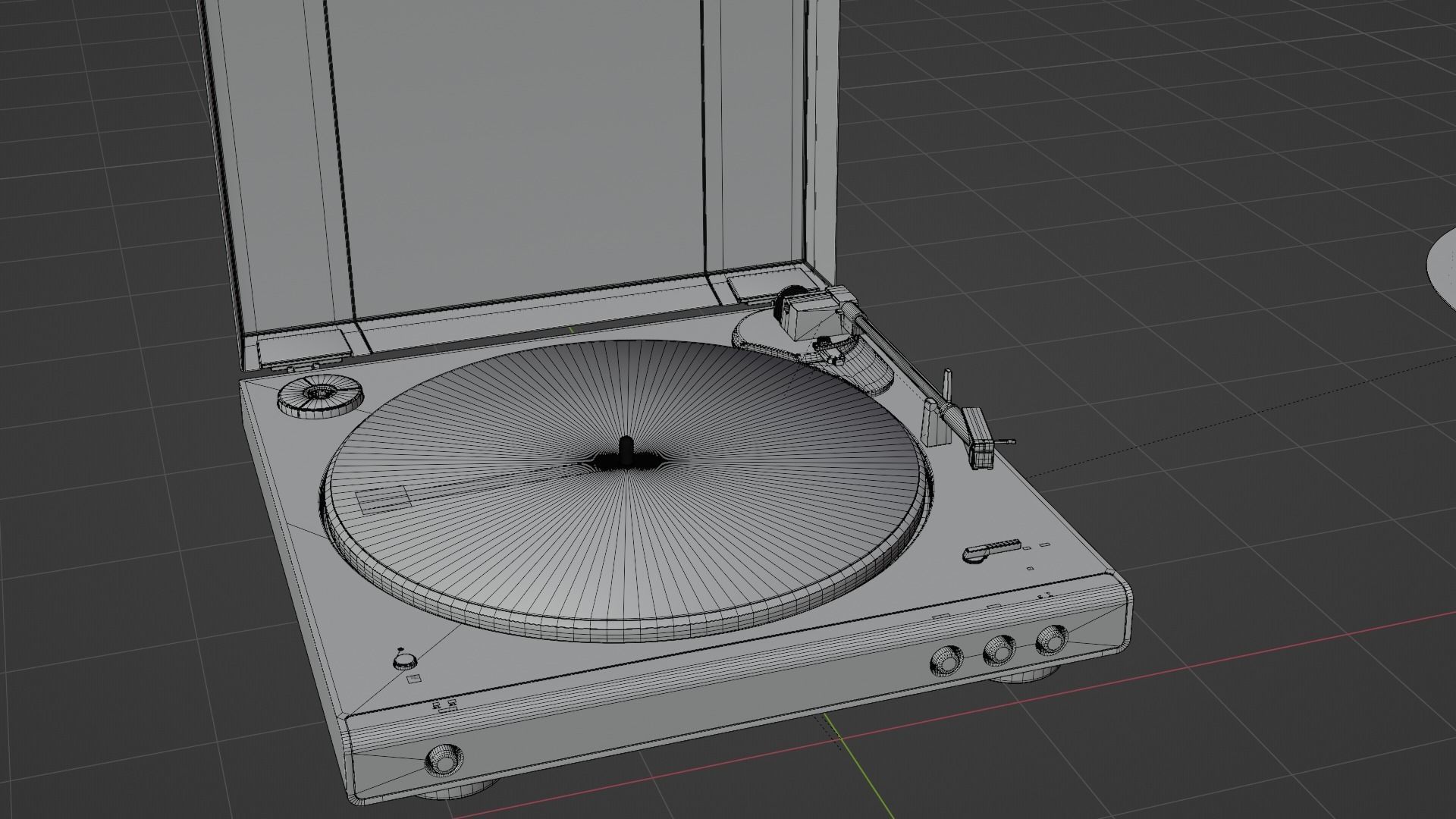
Task: Select the leftmost of three front knobs
Action: tap(948, 661)
